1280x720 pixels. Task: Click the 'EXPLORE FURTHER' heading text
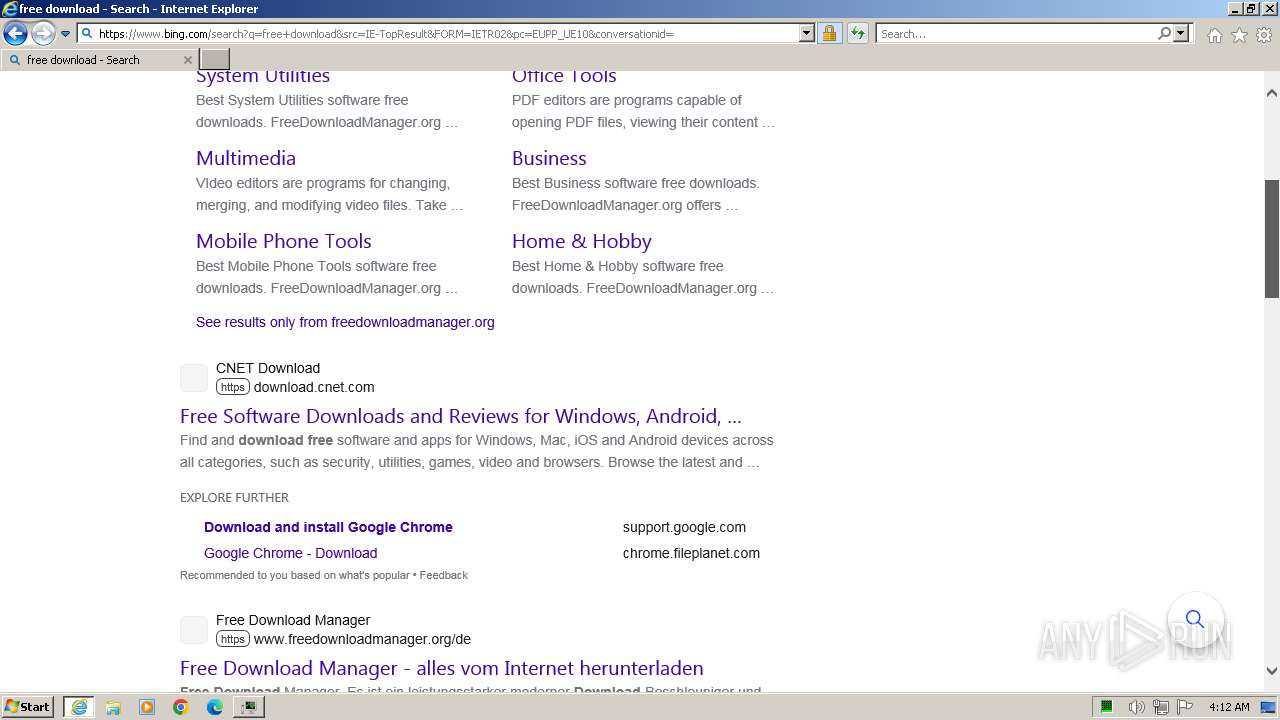click(234, 498)
